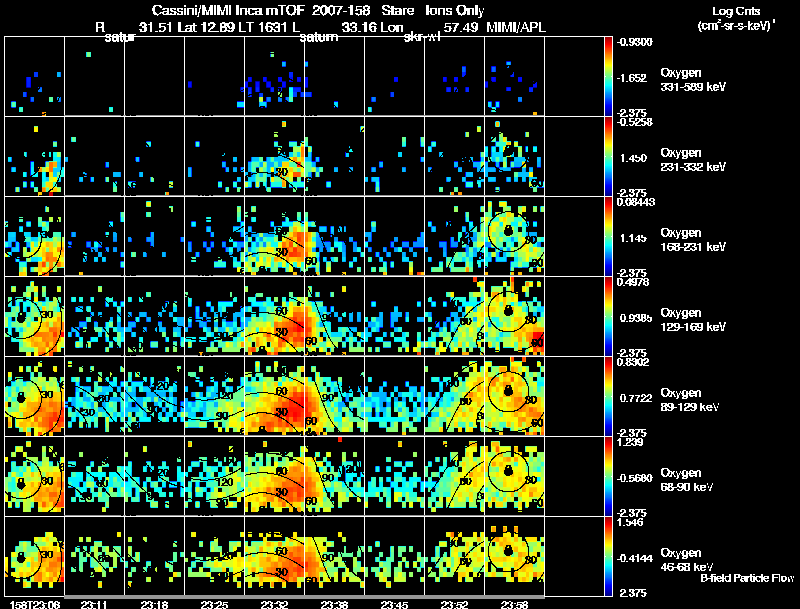Click the 1.239 color scale value
Screen dimensions: 800x609
point(630,442)
